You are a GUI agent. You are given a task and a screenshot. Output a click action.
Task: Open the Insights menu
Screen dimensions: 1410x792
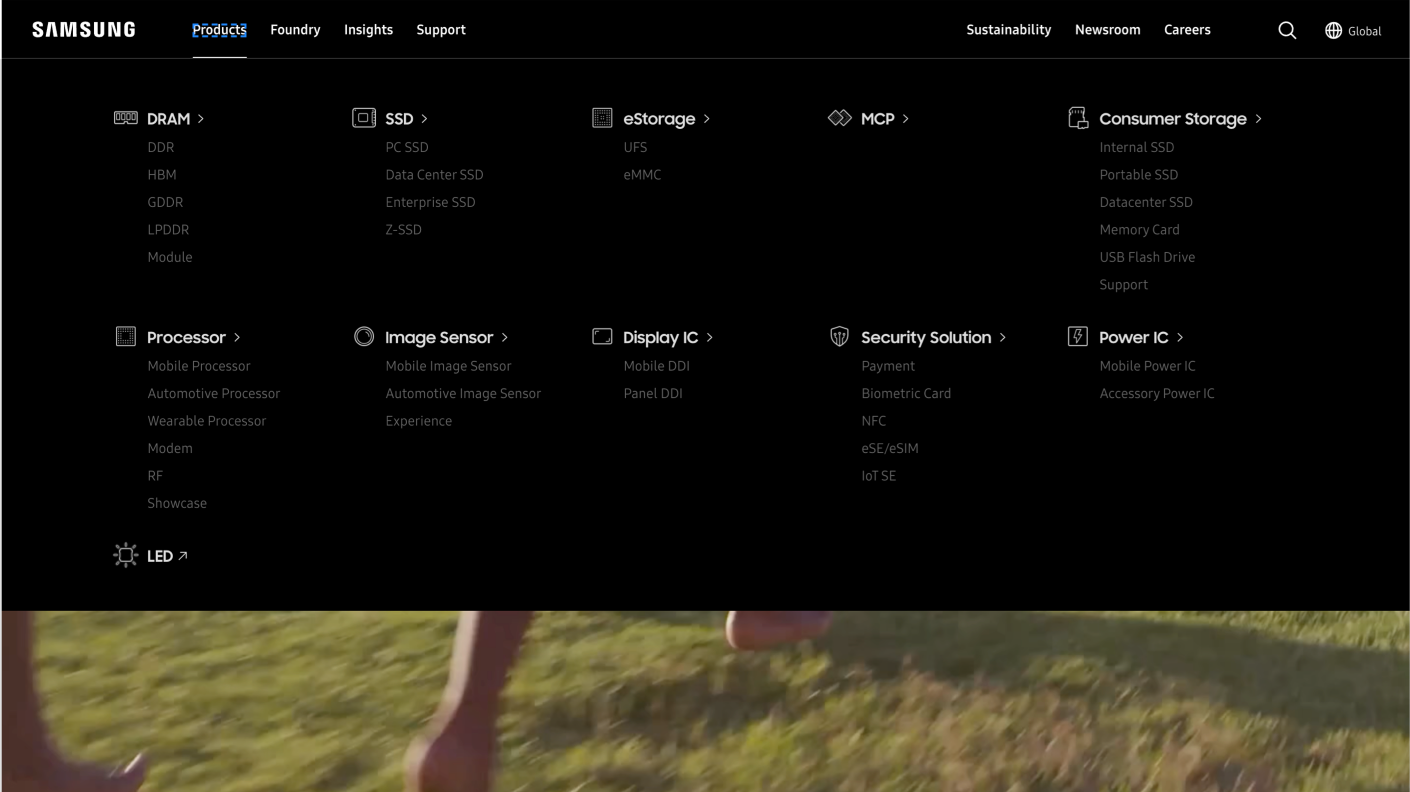pos(368,30)
